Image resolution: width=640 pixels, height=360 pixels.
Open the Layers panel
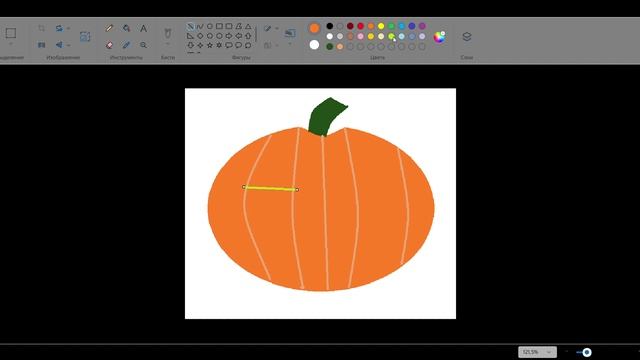[467, 37]
